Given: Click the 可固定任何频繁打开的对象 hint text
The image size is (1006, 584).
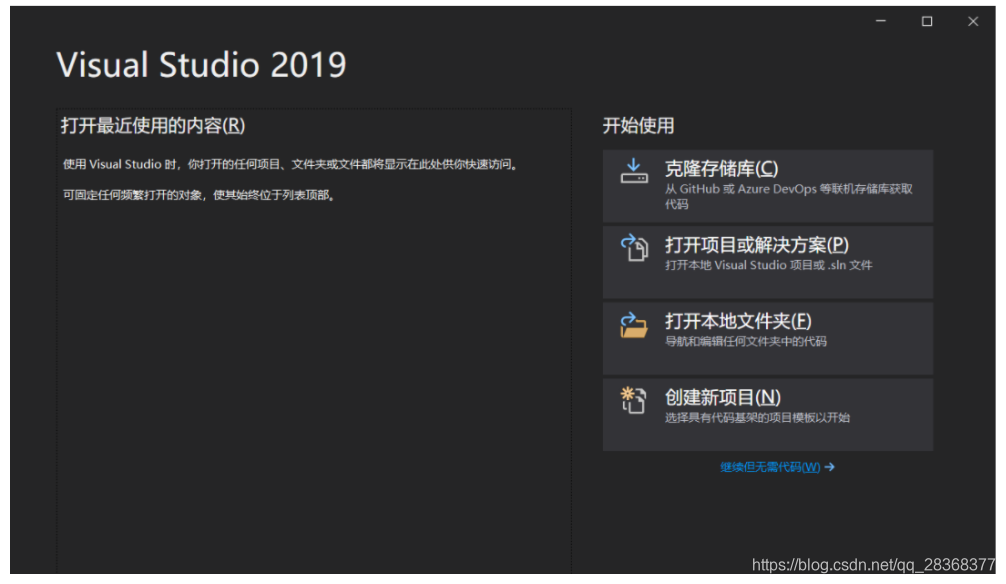Looking at the screenshot, I should (x=199, y=195).
